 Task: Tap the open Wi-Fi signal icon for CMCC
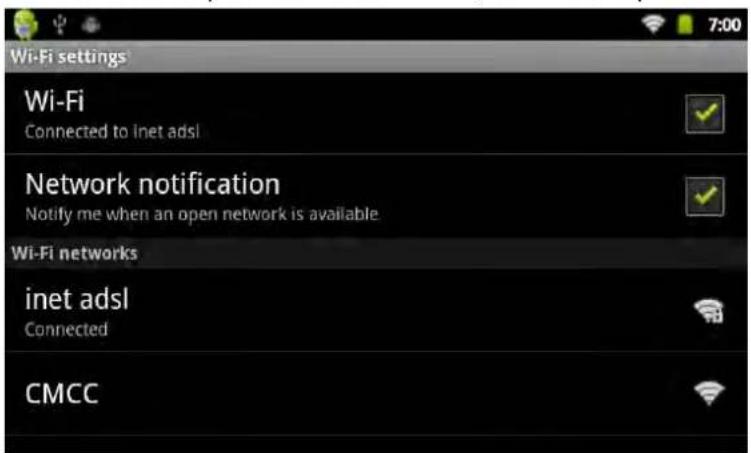(x=709, y=393)
